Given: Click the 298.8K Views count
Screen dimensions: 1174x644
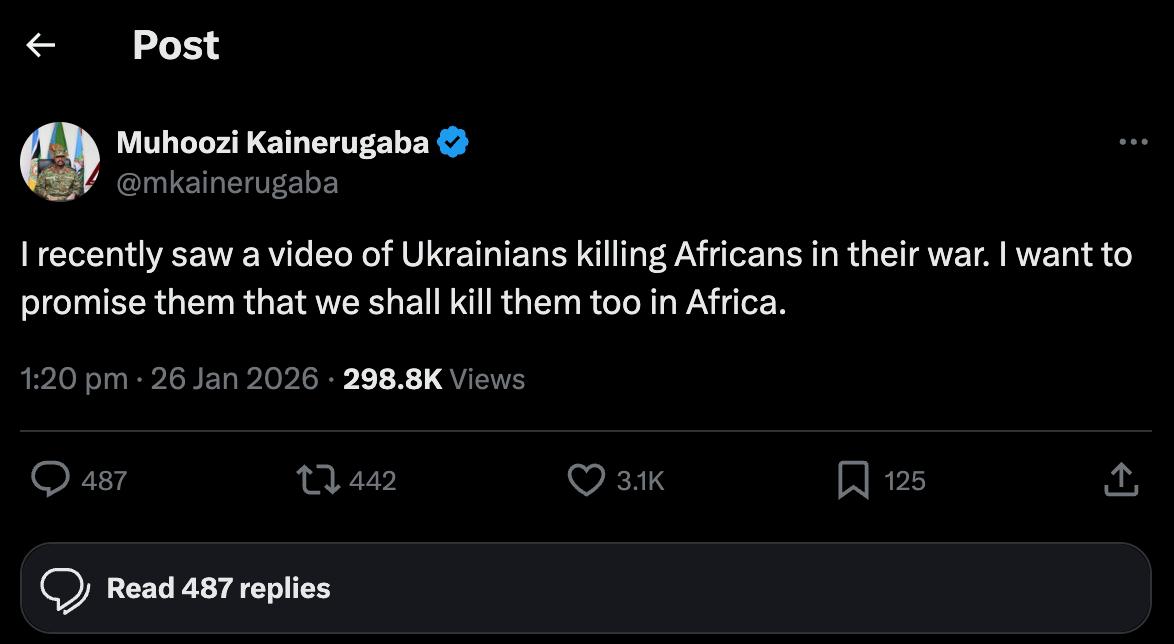Looking at the screenshot, I should (433, 379).
